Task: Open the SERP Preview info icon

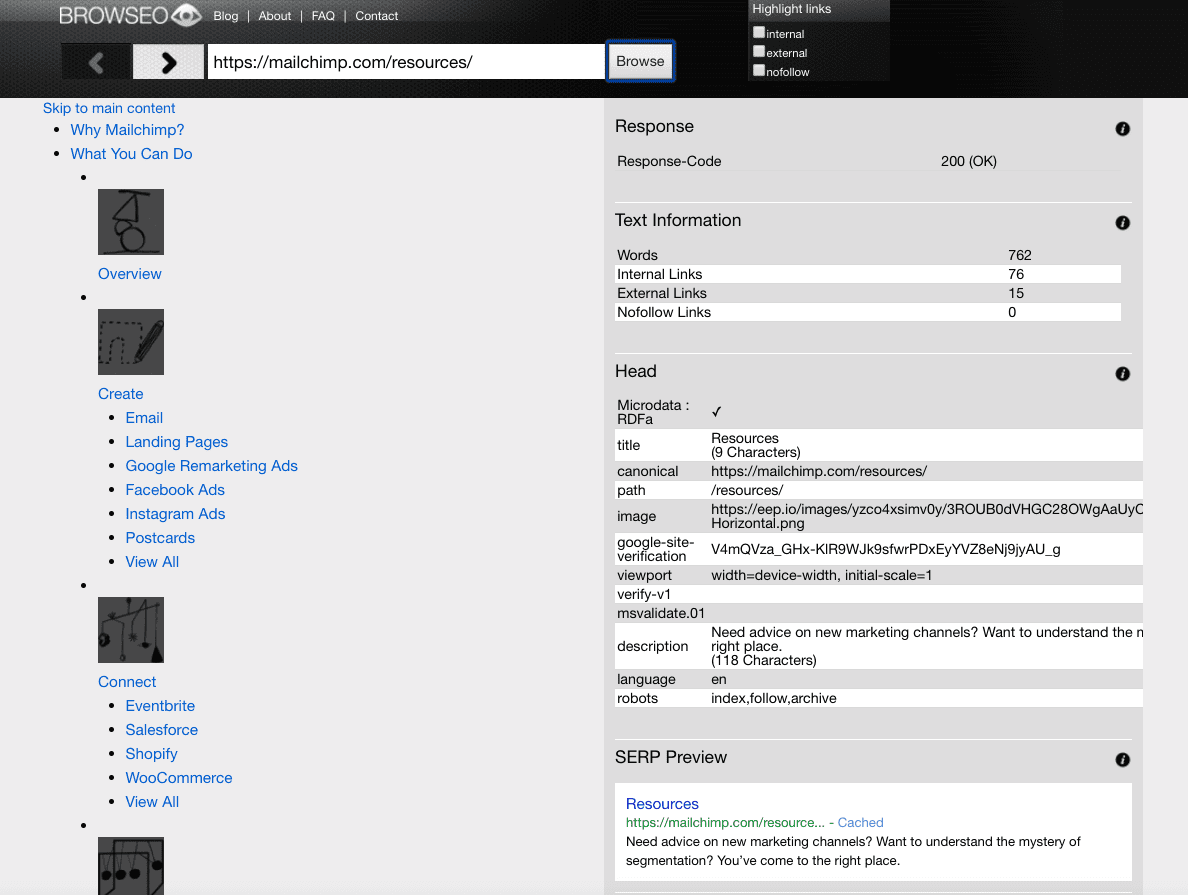Action: [1122, 759]
